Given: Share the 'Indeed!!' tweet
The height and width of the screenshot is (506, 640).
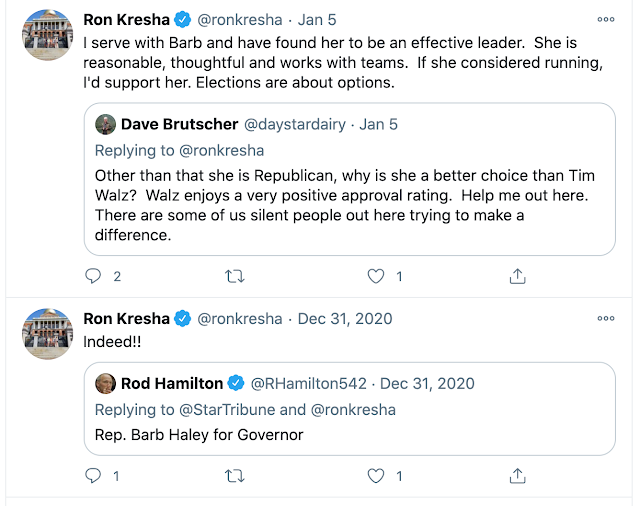Looking at the screenshot, I should click(518, 475).
